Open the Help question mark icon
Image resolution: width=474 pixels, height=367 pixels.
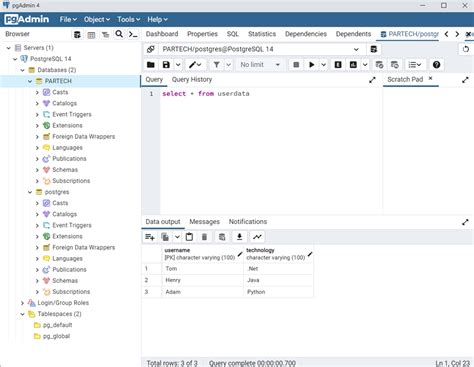coord(436,65)
